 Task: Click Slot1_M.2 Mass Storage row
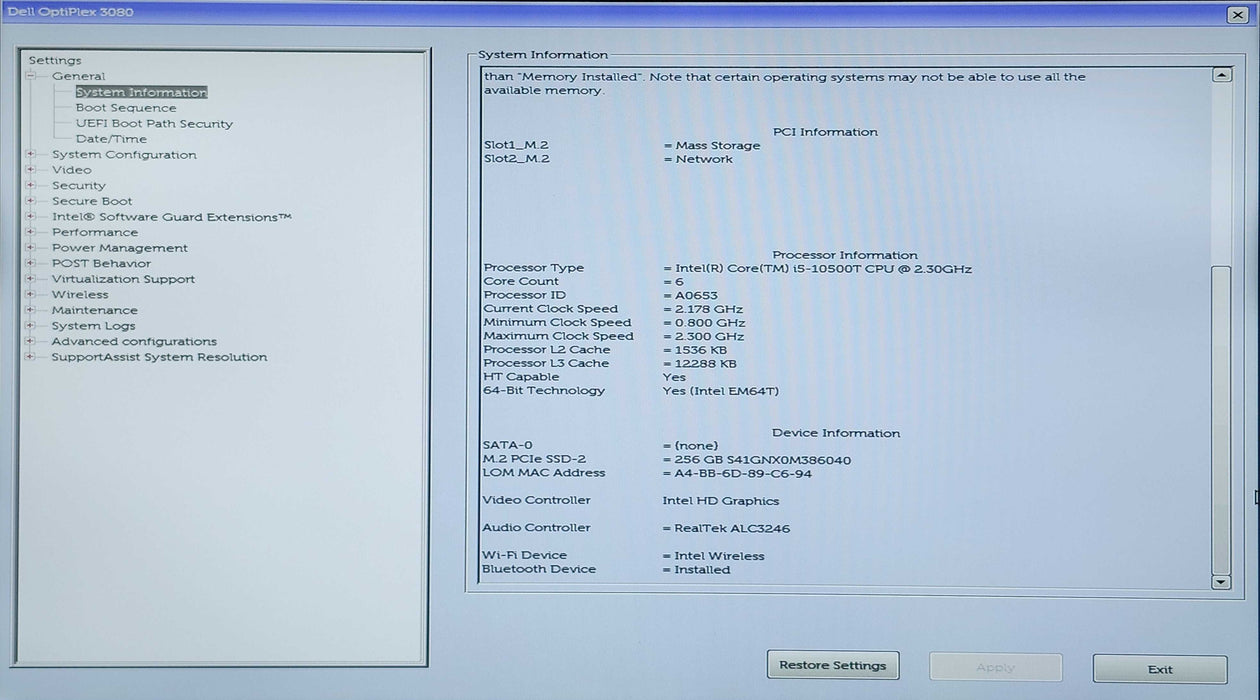click(622, 146)
